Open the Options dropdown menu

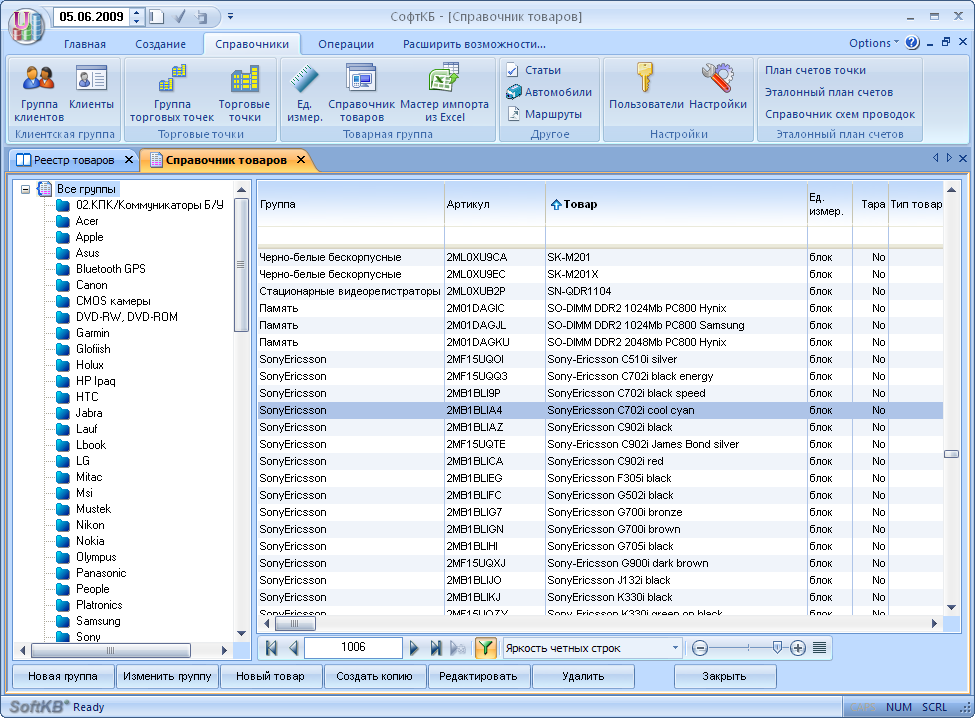[x=874, y=43]
